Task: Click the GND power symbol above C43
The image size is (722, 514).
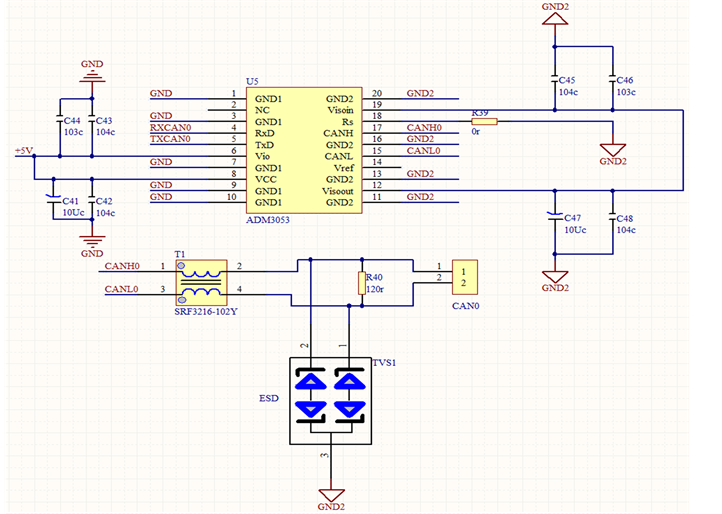Action: pyautogui.click(x=91, y=71)
